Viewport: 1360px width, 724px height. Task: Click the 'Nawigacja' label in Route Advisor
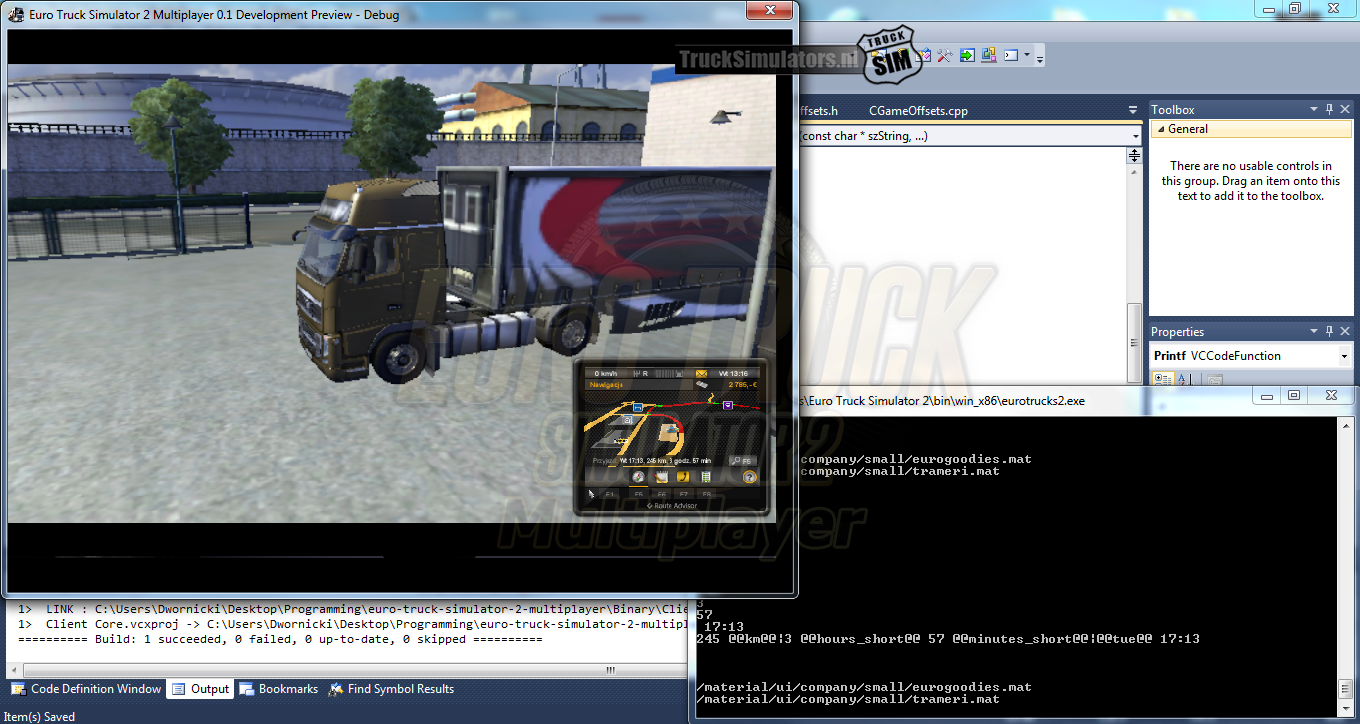(608, 384)
